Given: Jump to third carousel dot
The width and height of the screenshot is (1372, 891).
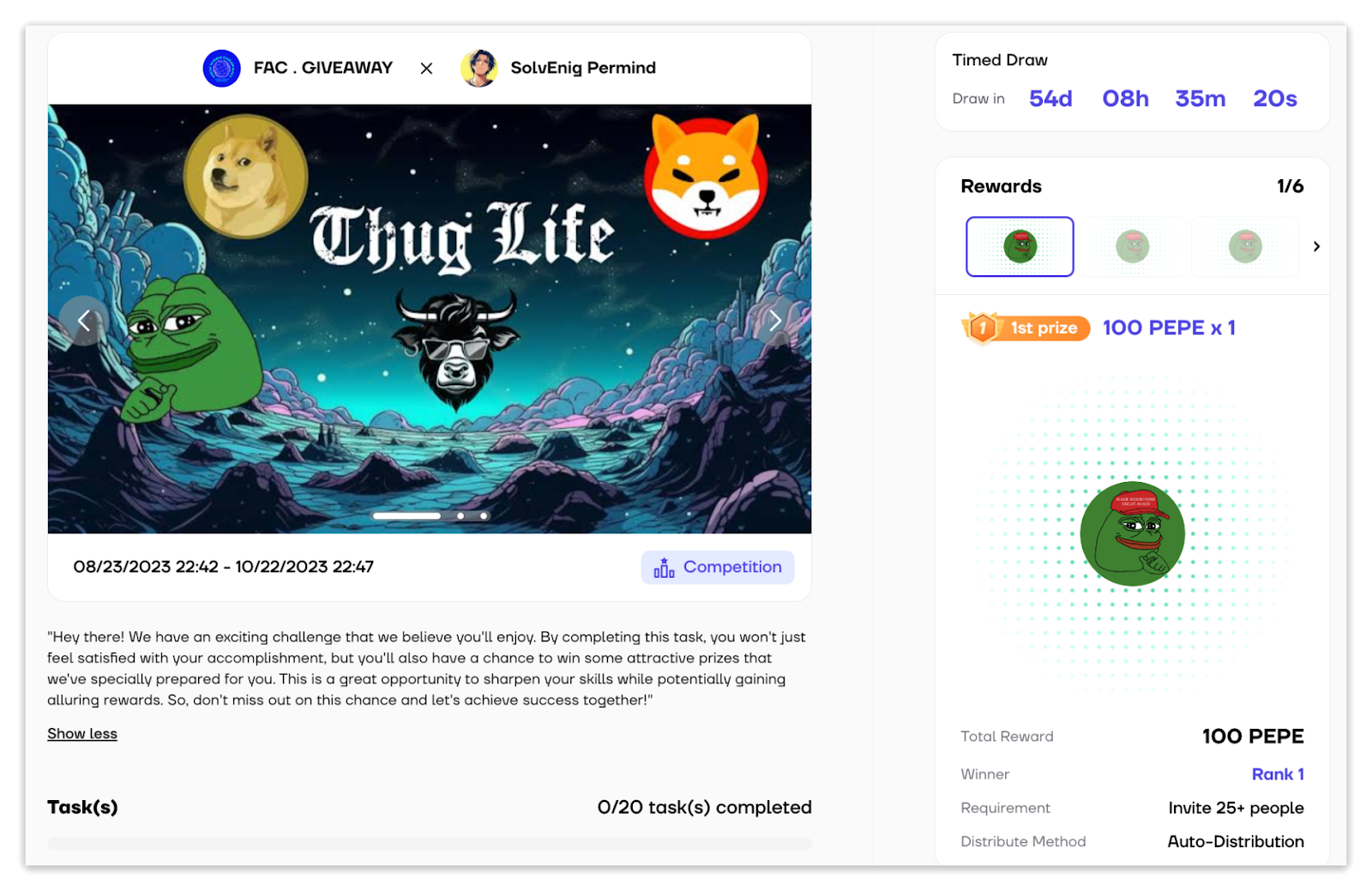Looking at the screenshot, I should pyautogui.click(x=484, y=516).
